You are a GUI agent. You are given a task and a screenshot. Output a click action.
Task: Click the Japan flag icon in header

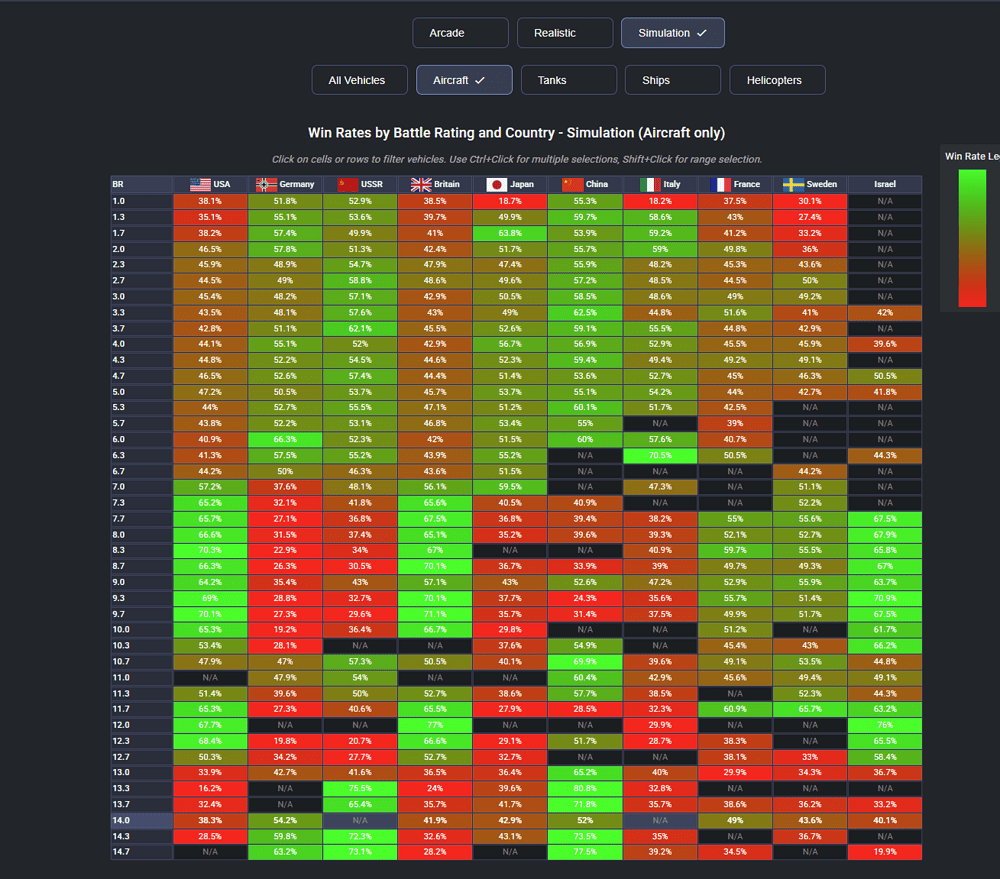tap(497, 184)
